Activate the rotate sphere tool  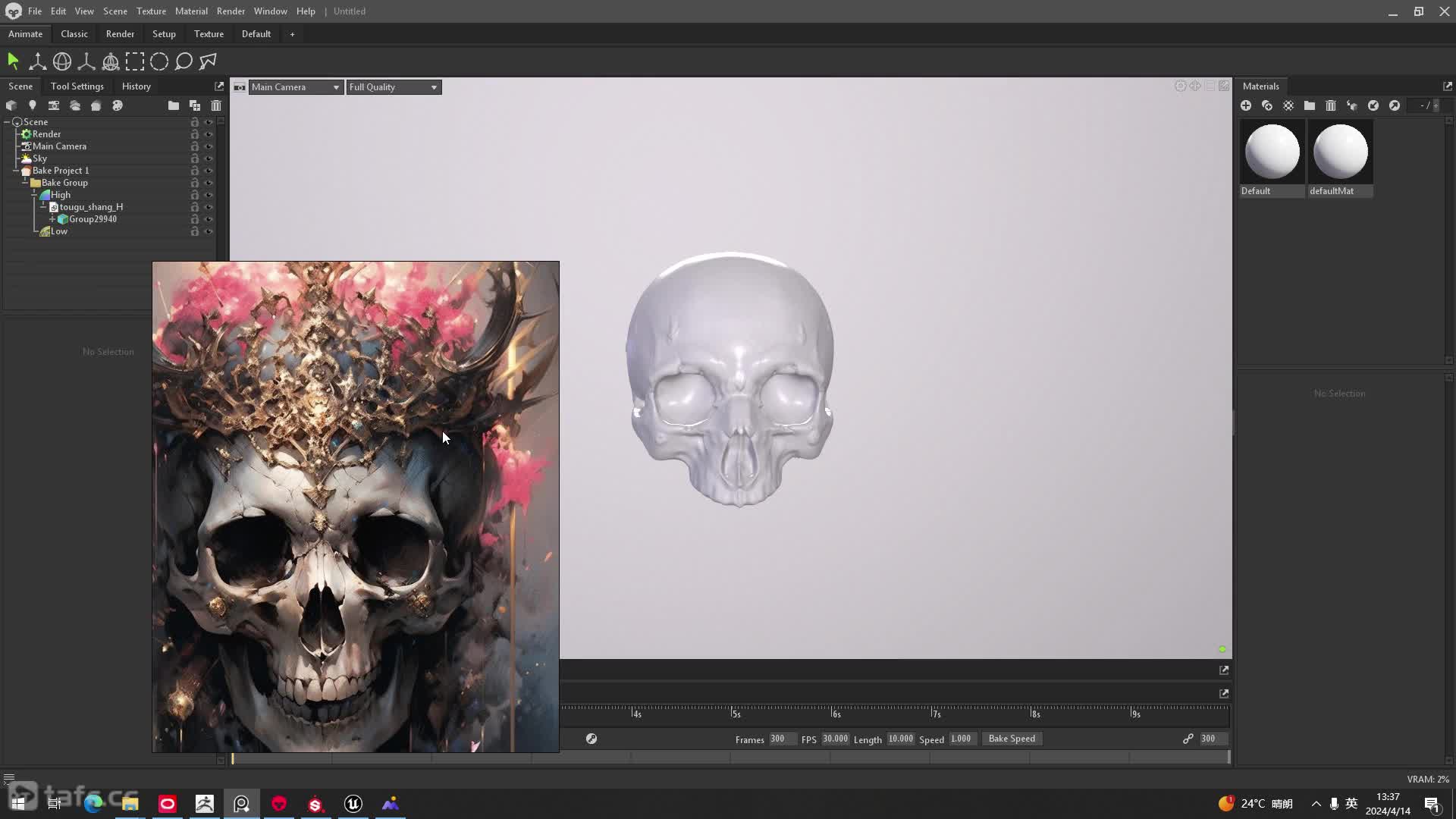tap(62, 61)
